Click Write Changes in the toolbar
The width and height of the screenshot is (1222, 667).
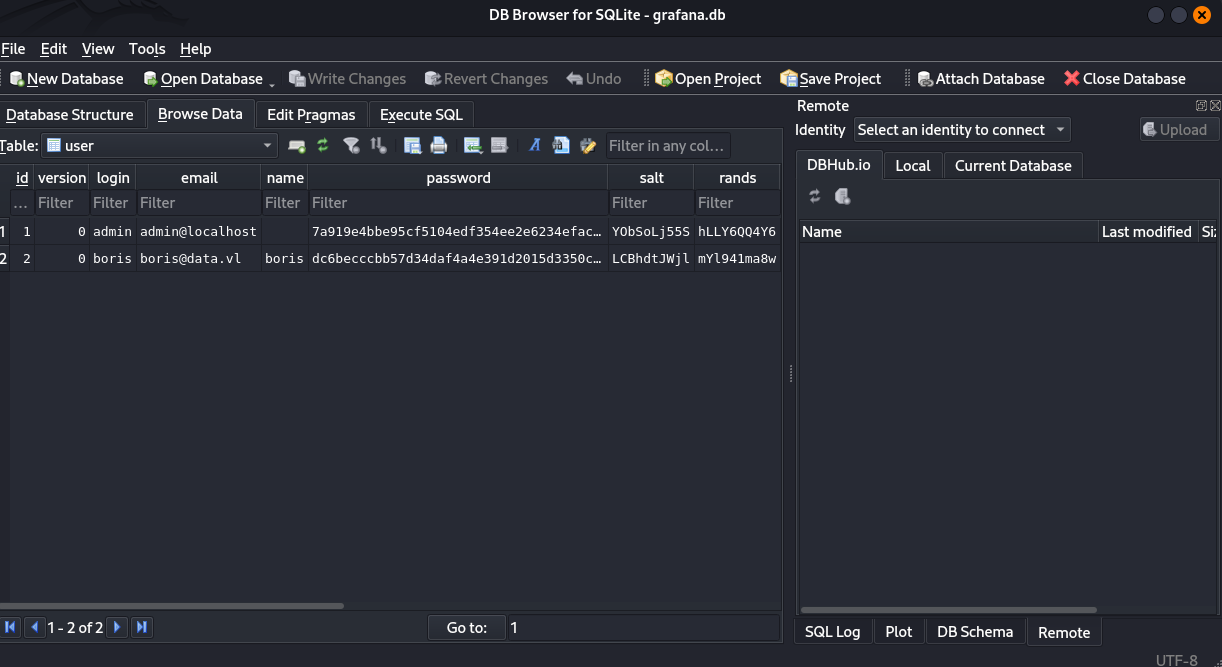(x=347, y=79)
